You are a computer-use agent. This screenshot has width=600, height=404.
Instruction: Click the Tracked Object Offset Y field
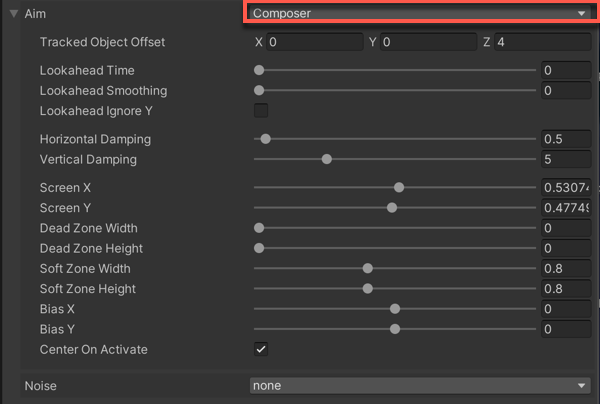[427, 42]
